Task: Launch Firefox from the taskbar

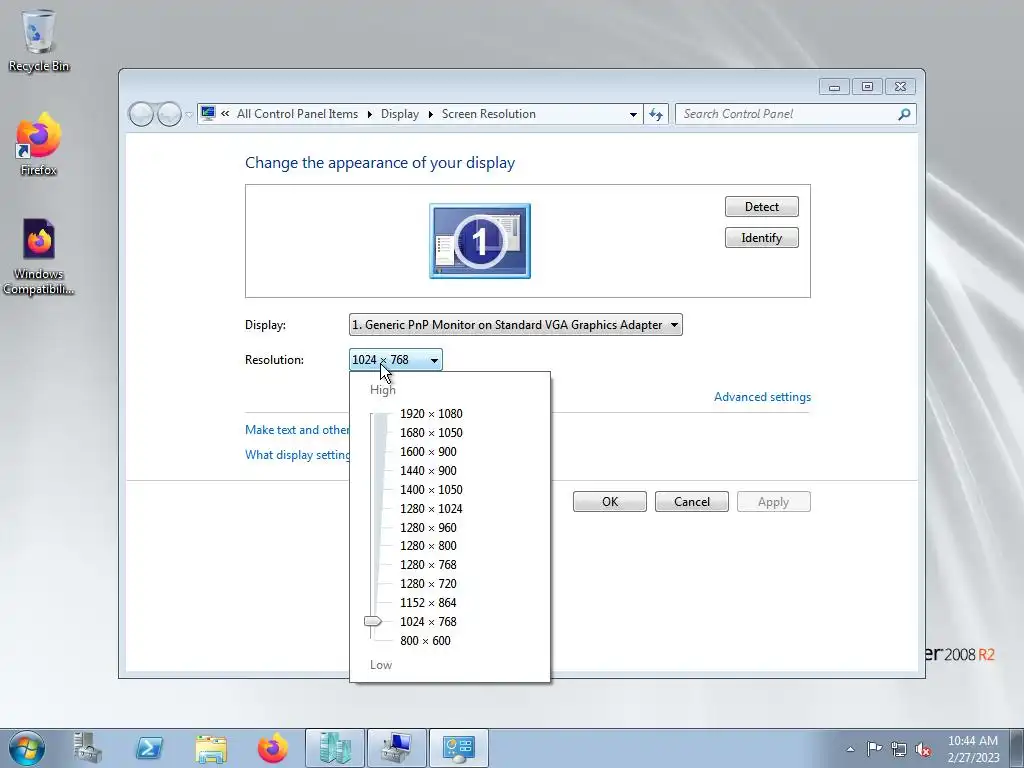Action: 272,748
